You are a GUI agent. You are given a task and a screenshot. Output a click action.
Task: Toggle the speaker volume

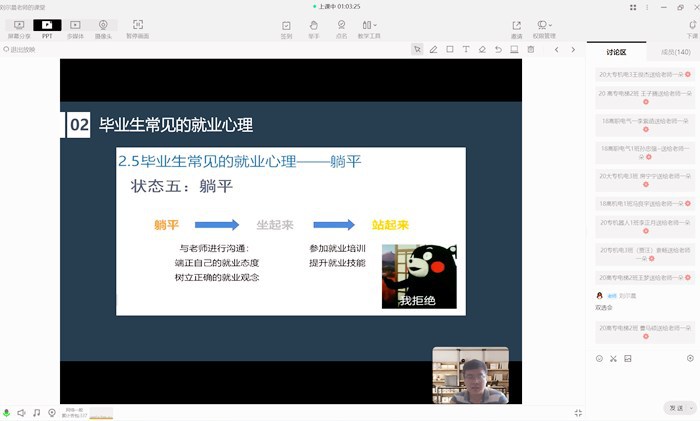pyautogui.click(x=22, y=412)
